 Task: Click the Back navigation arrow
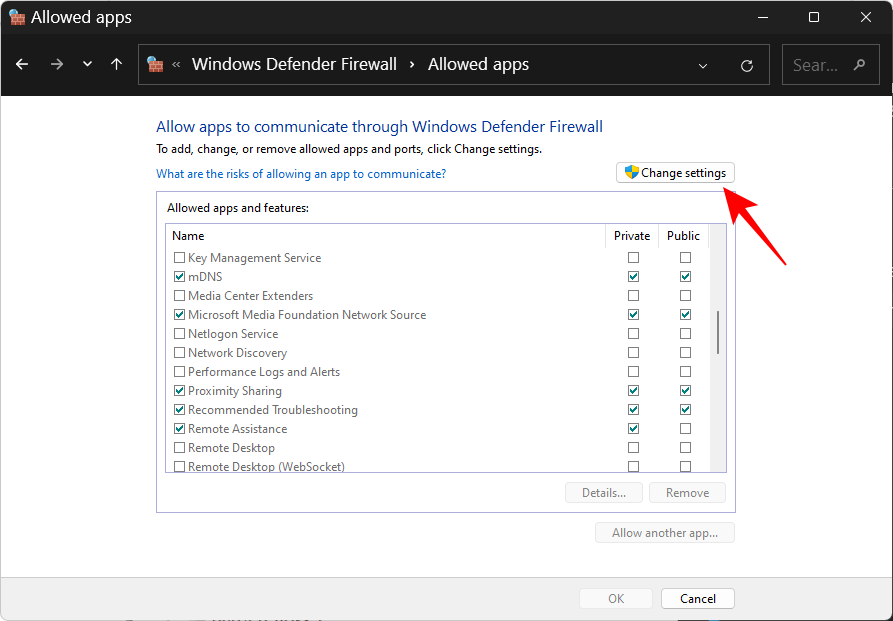click(21, 64)
